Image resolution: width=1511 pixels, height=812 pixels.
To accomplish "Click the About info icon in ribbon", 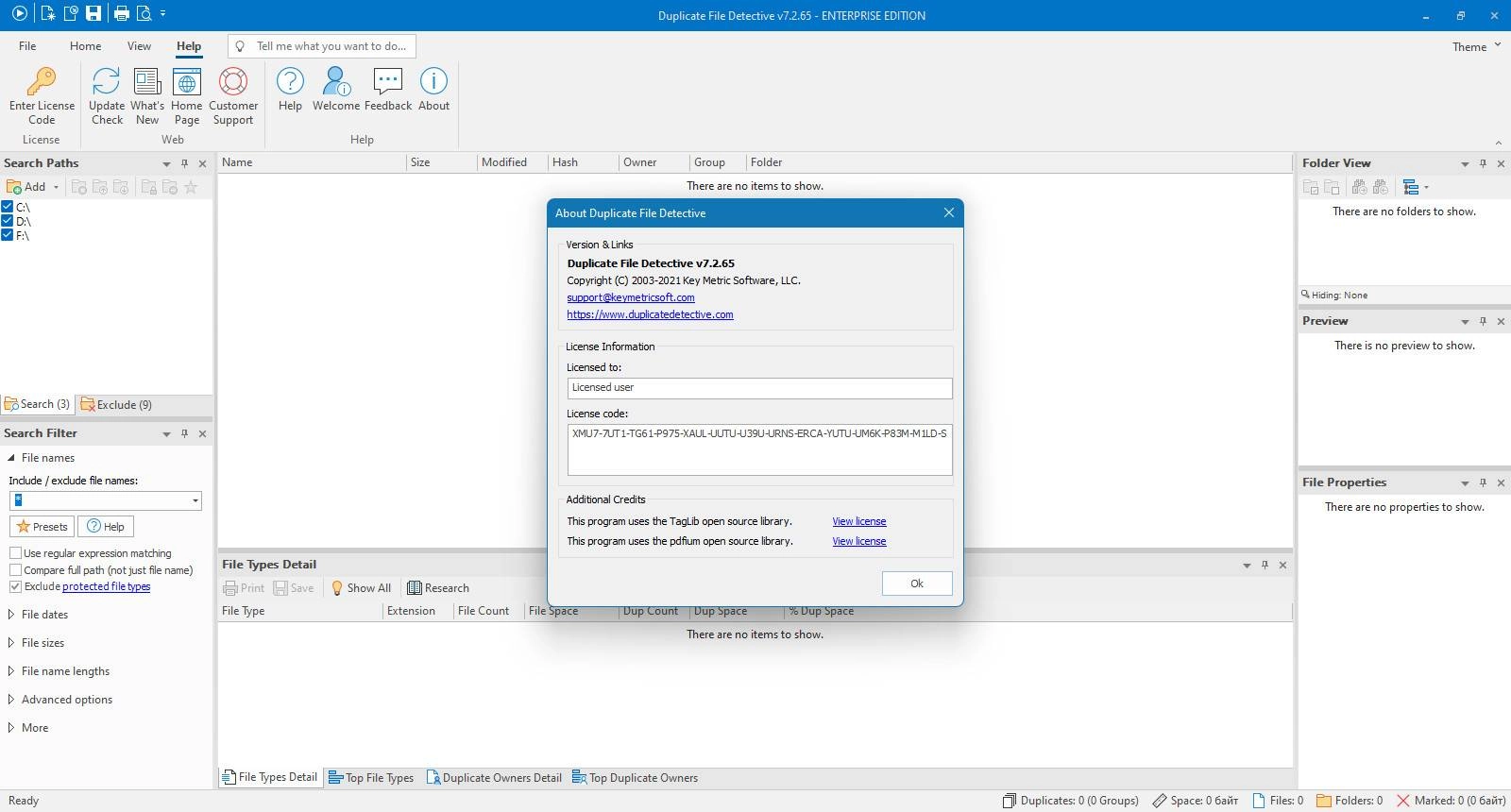I will coord(433,90).
